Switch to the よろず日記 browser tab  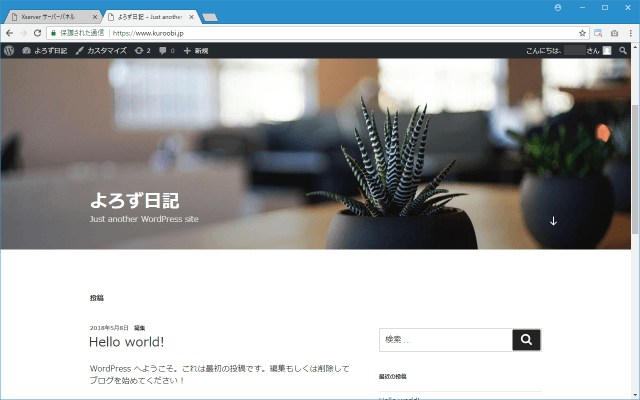pyautogui.click(x=149, y=17)
